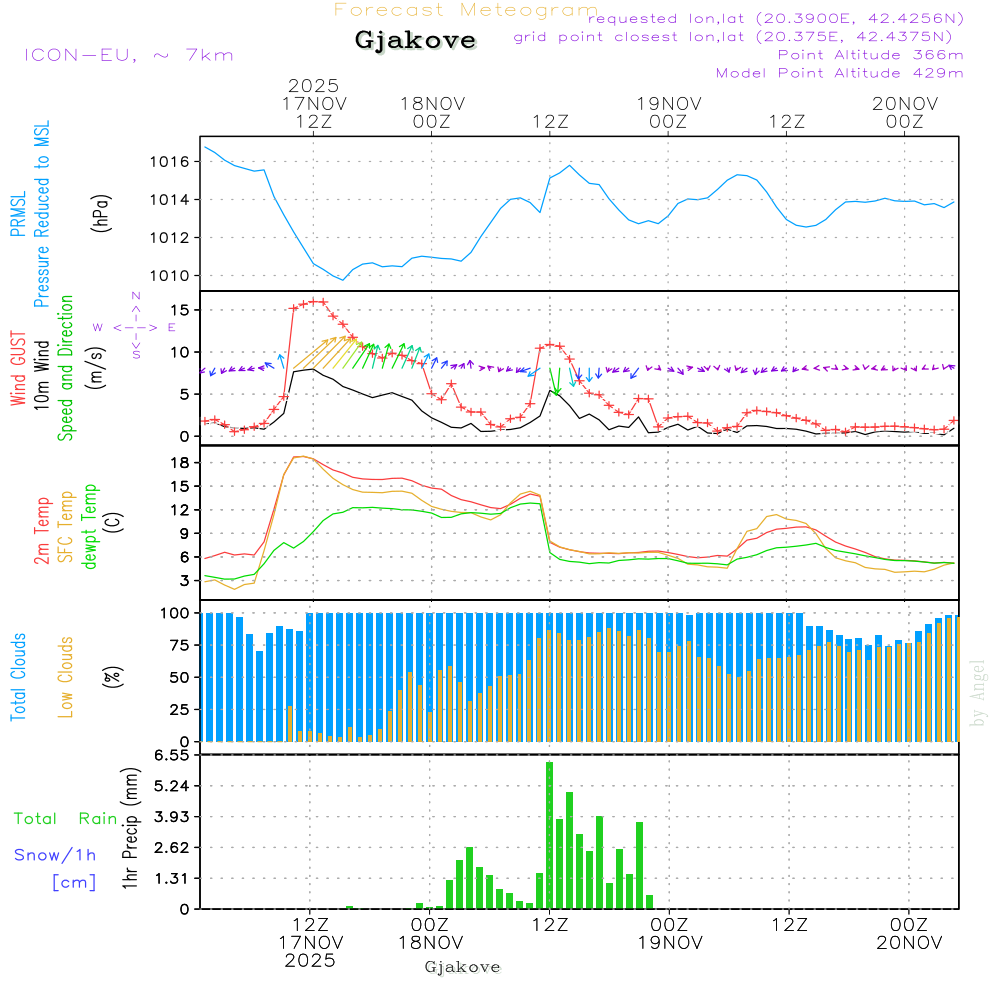Click the green dewpt Temp legend label
The width and height of the screenshot is (1000, 1000).
90,527
